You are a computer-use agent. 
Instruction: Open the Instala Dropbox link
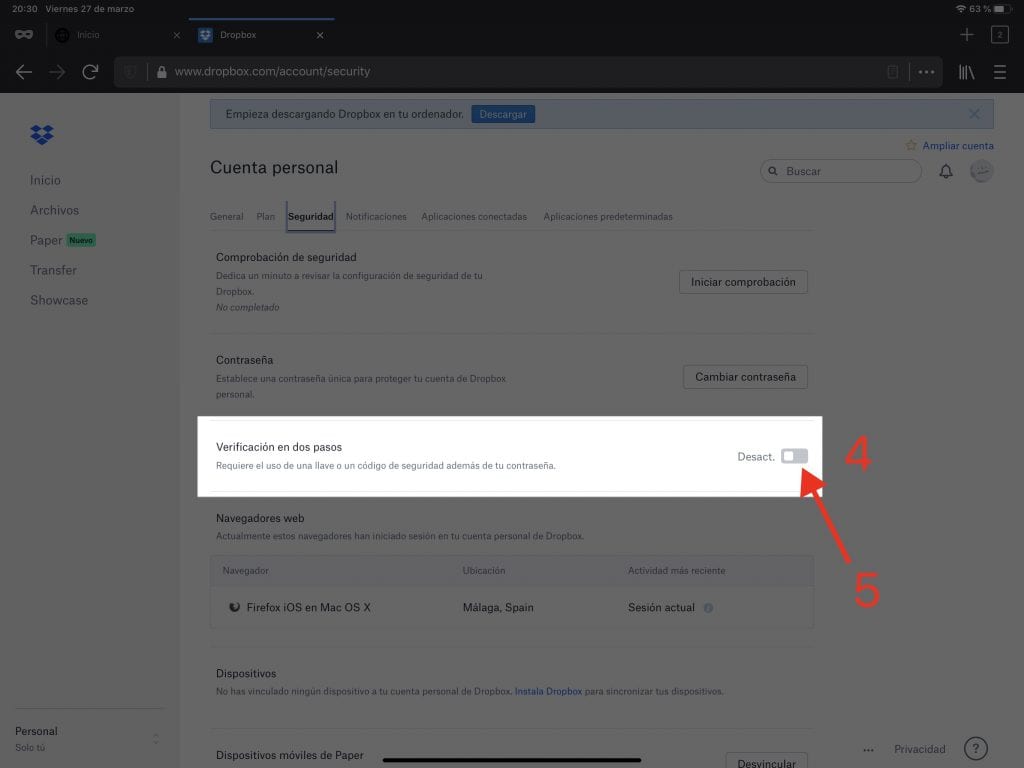coord(549,691)
